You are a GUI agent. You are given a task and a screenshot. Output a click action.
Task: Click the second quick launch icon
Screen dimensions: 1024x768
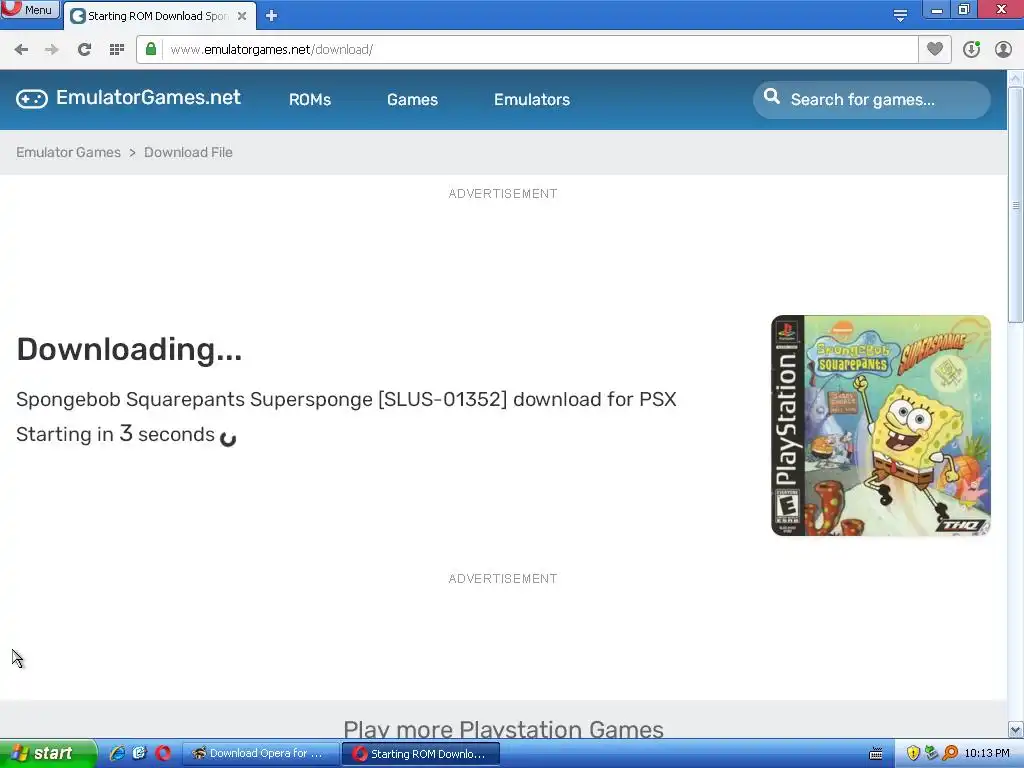139,753
